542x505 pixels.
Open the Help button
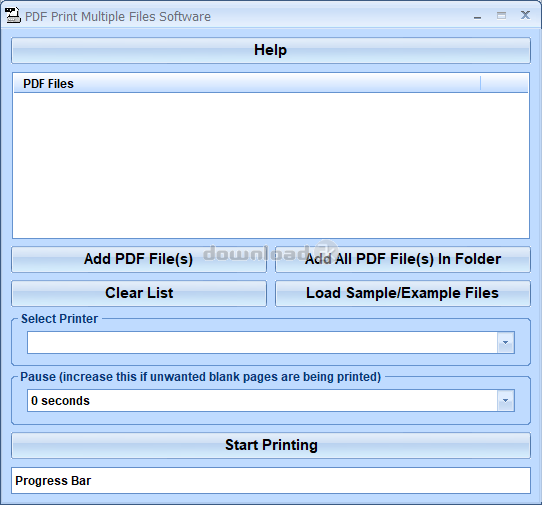[x=271, y=50]
